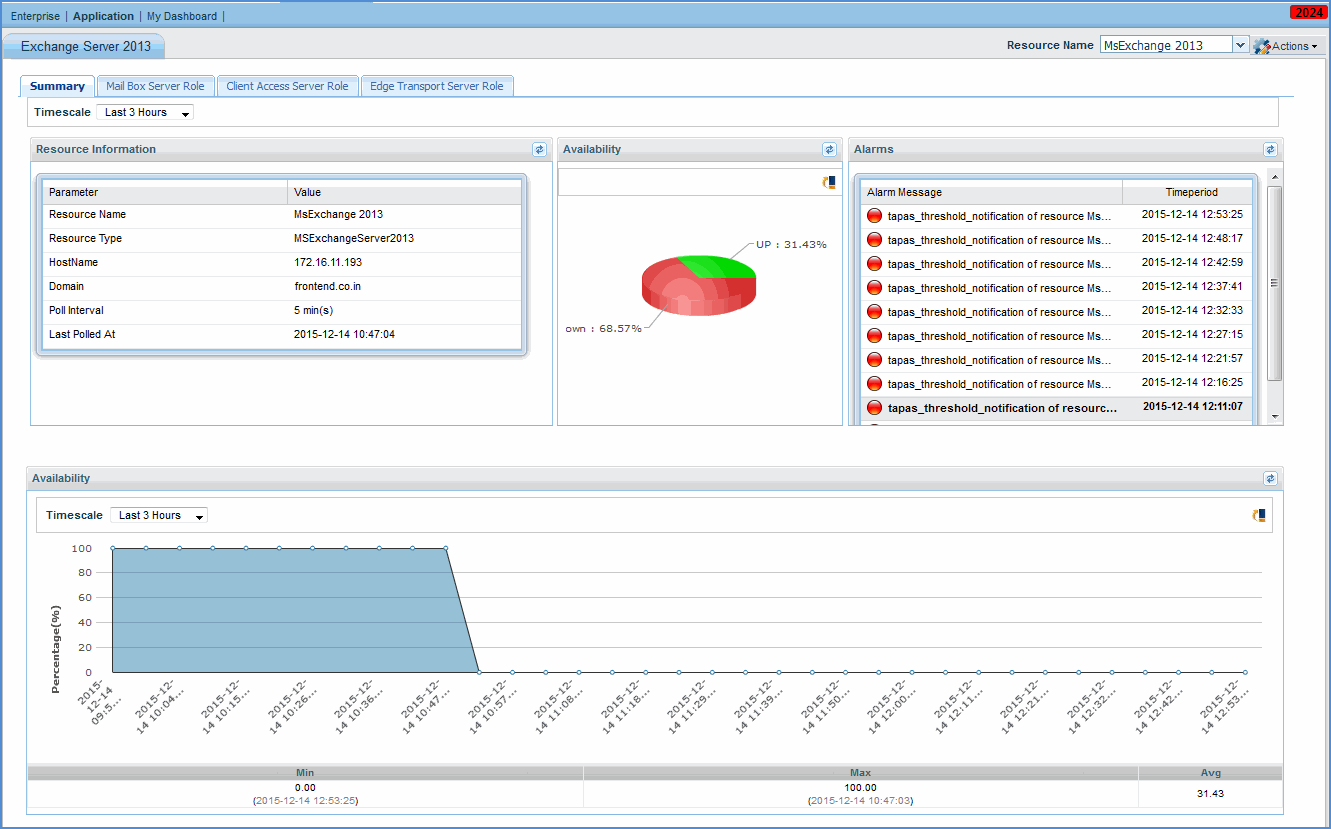Open the My Dashboard link

point(180,16)
